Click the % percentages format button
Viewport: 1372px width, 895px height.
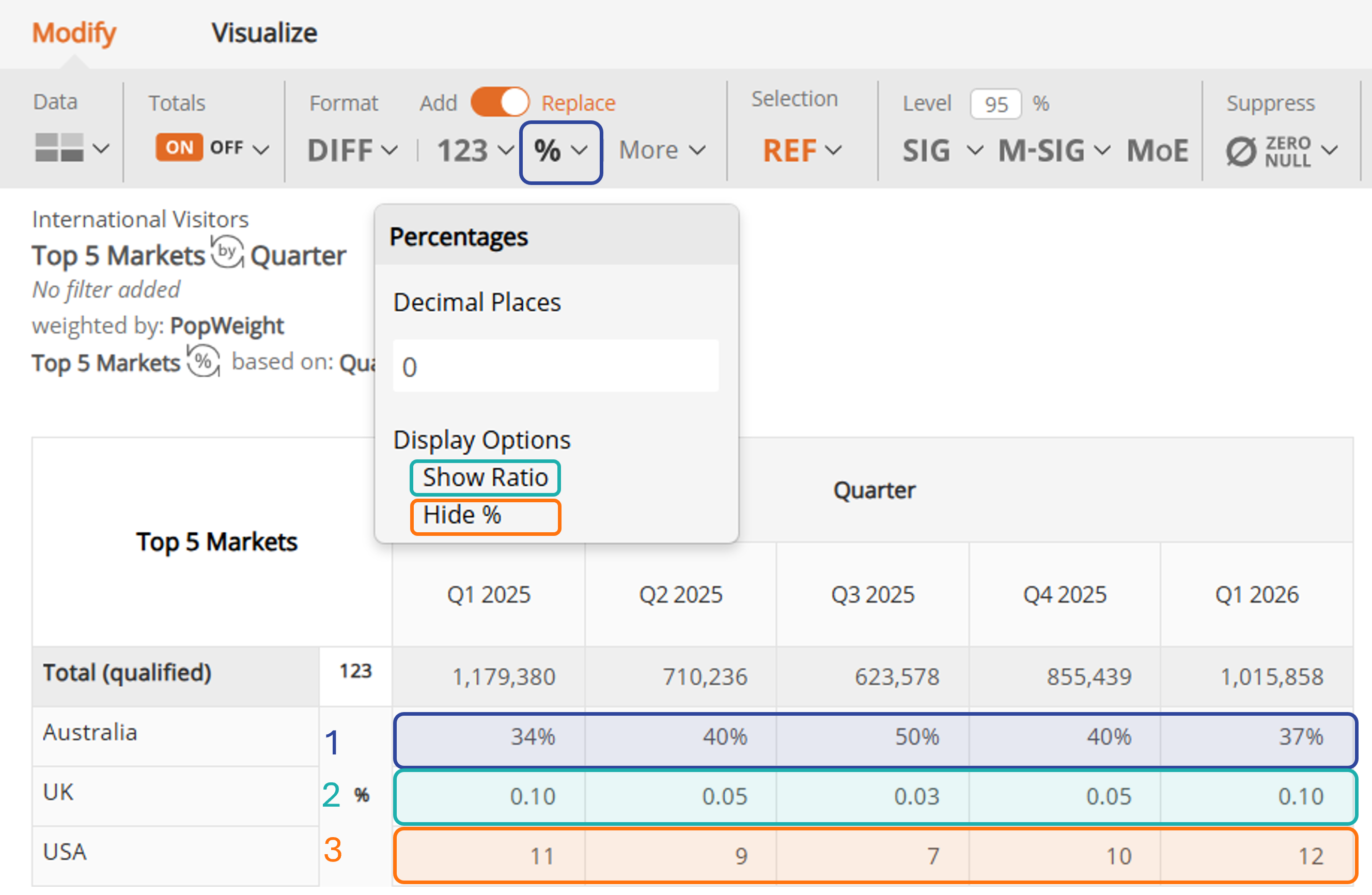(547, 150)
